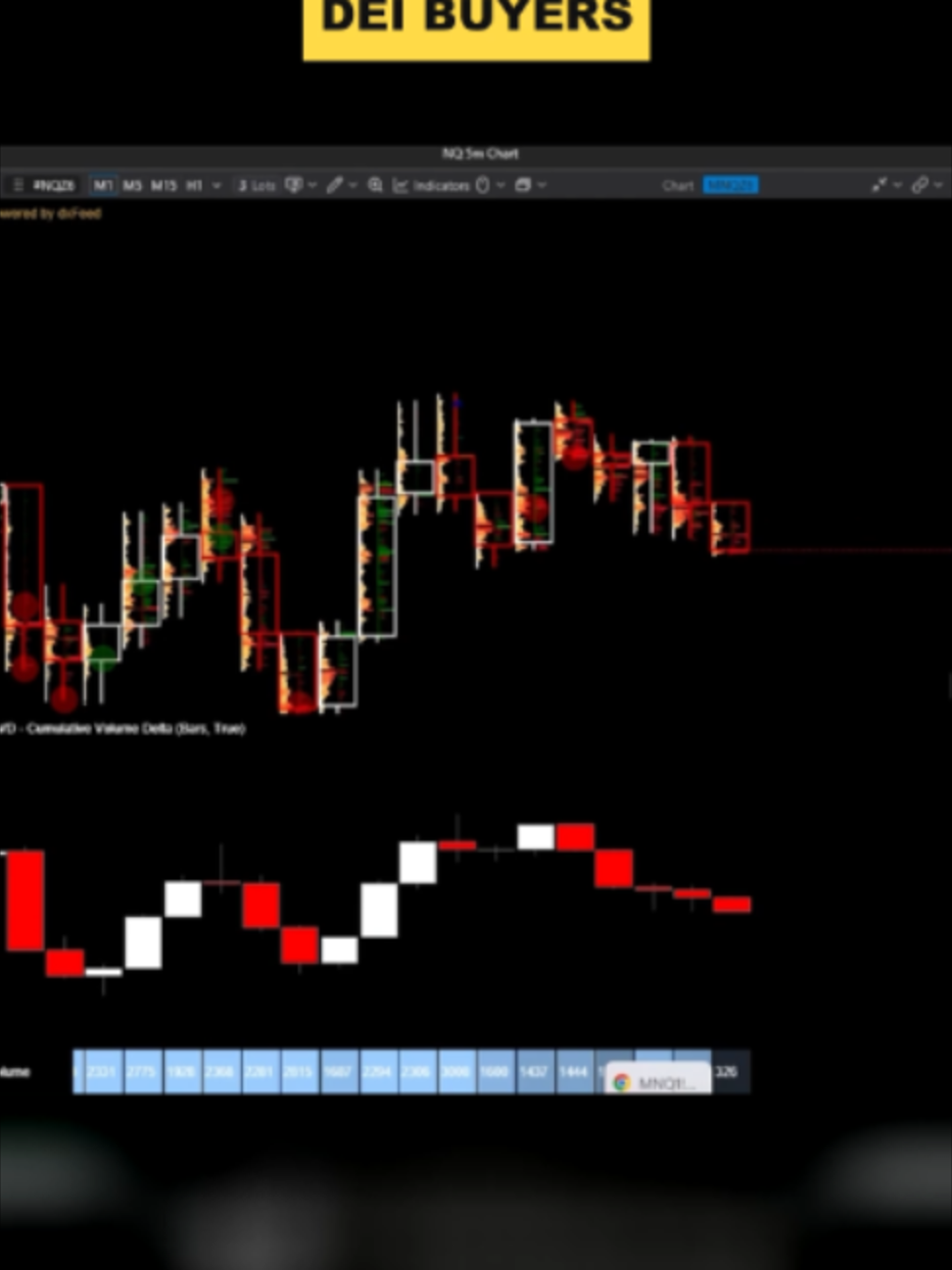Switch to H1 timeframe

[x=194, y=185]
